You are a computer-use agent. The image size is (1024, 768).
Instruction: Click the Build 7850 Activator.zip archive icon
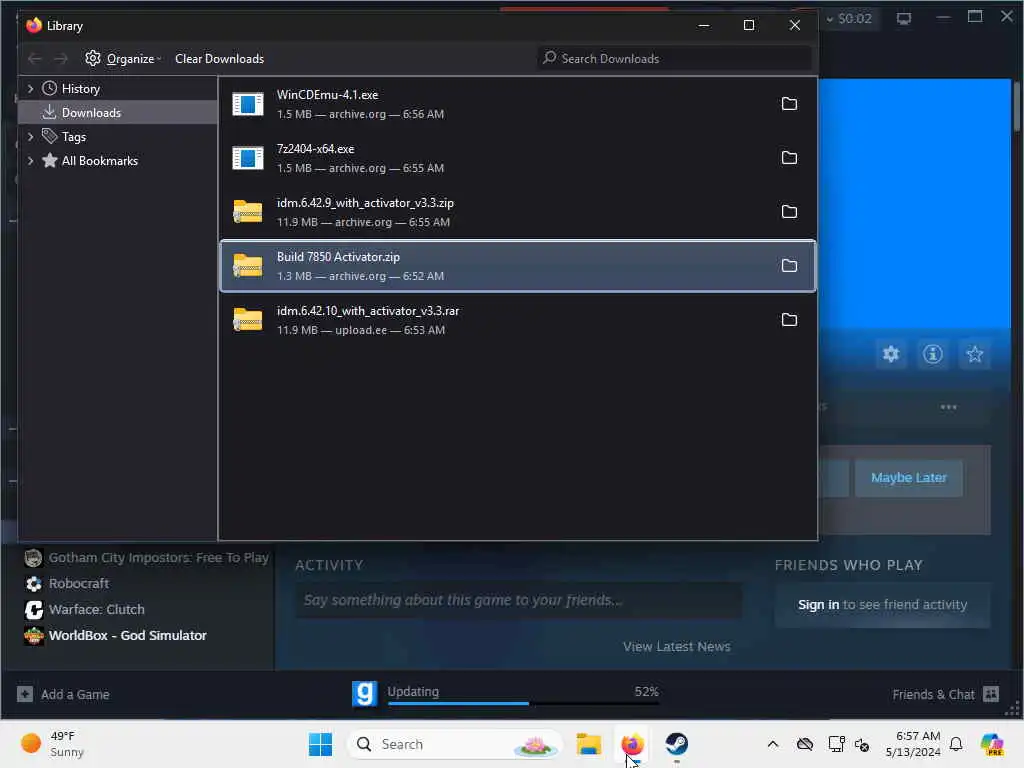point(248,266)
